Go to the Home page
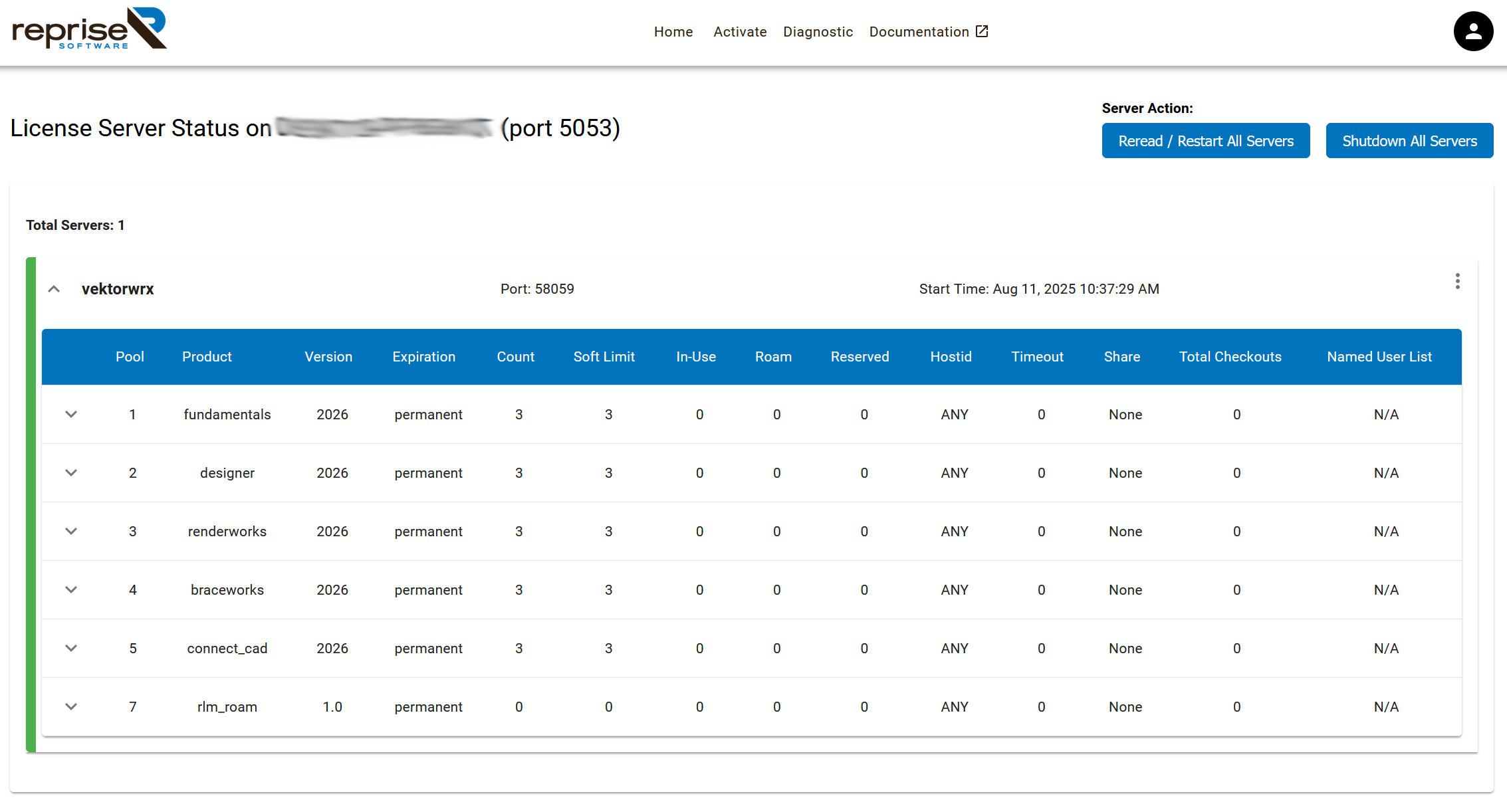 (x=673, y=32)
